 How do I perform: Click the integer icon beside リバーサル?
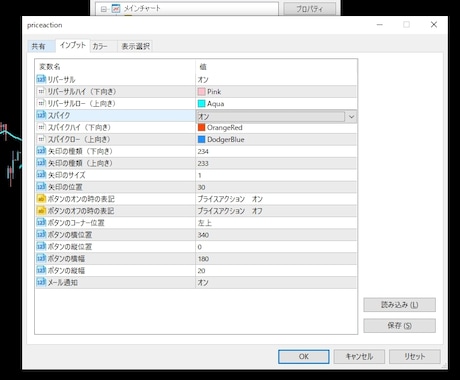(x=41, y=79)
